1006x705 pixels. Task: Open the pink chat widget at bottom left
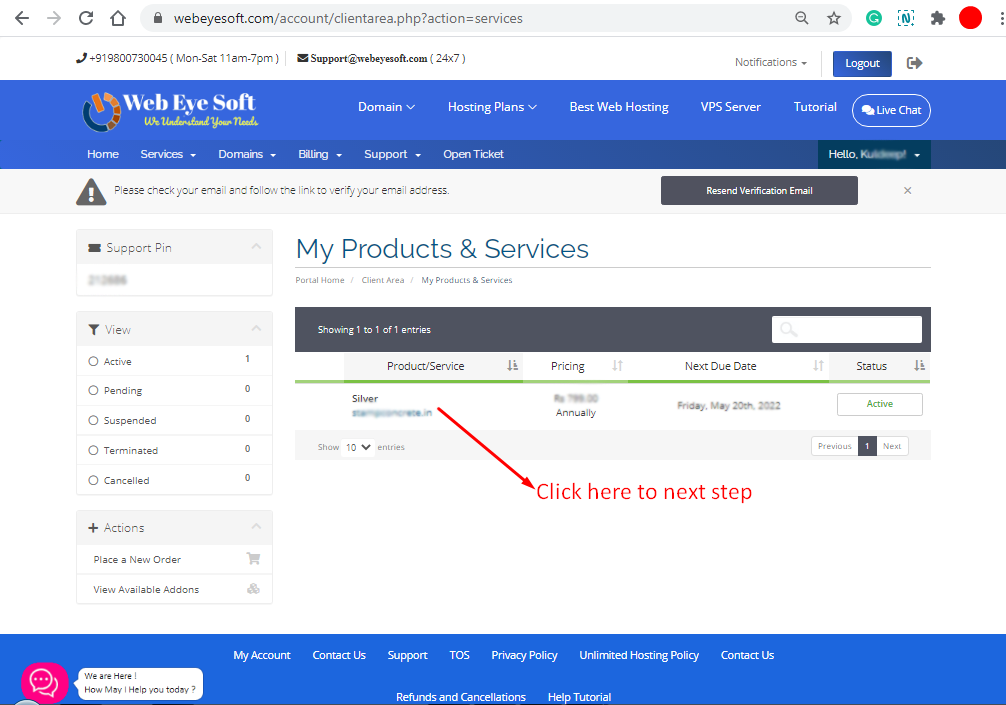pyautogui.click(x=44, y=681)
